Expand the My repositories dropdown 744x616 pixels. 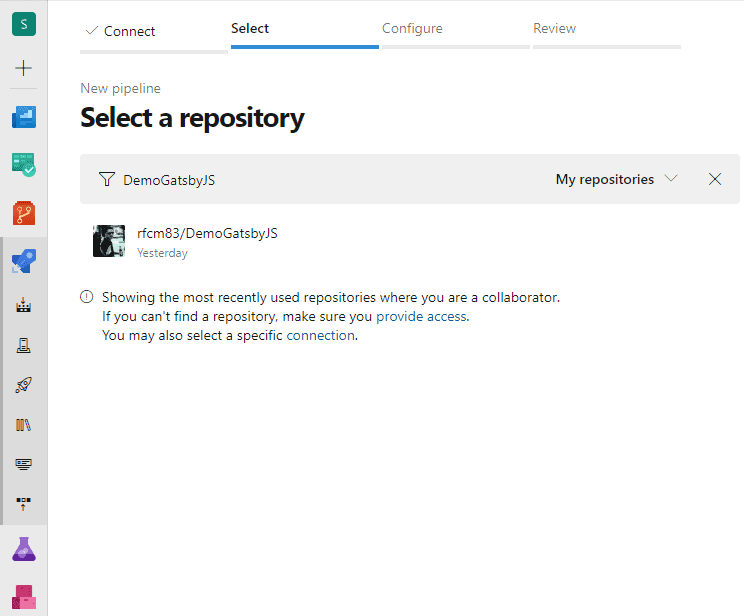click(616, 179)
